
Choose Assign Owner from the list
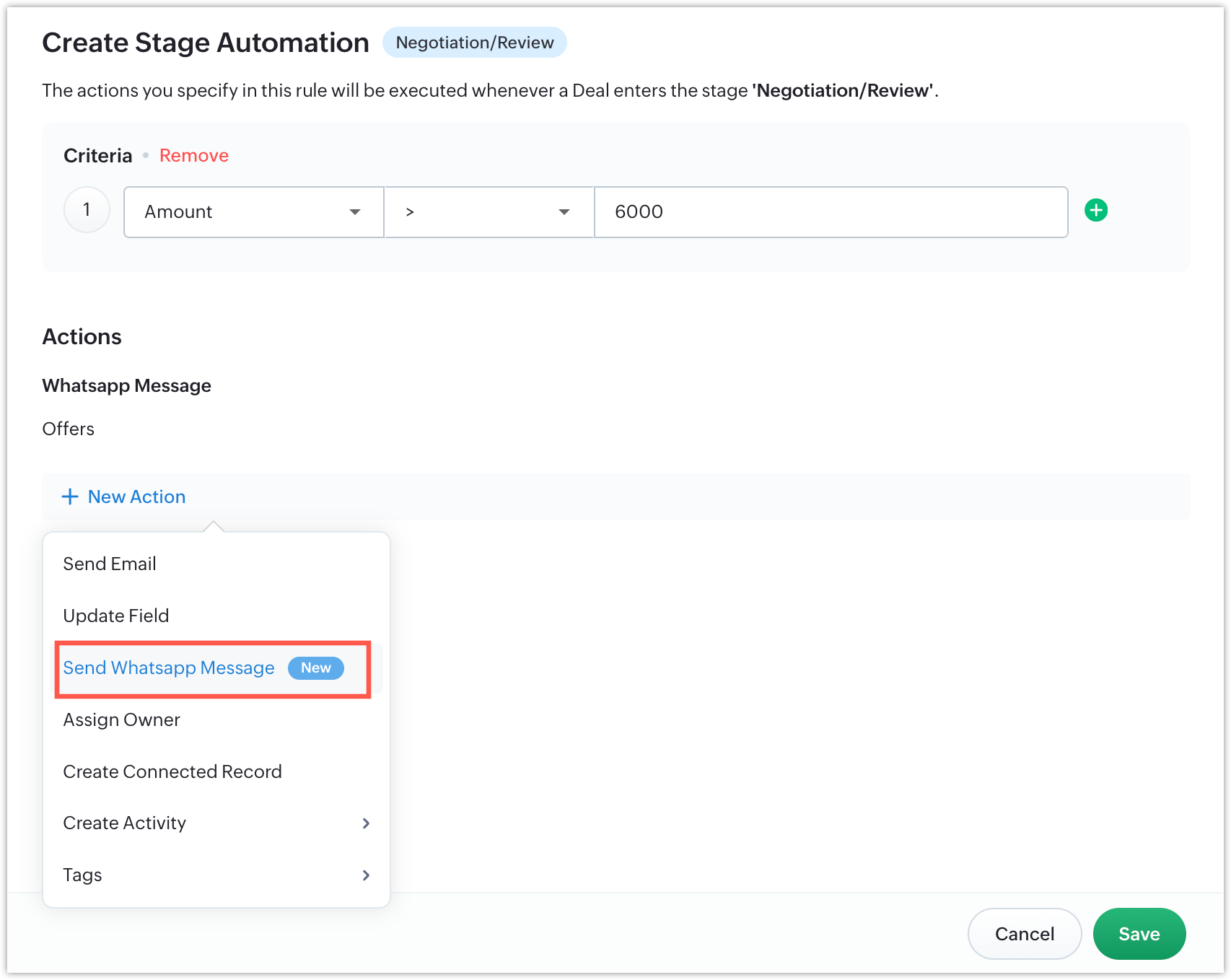tap(121, 719)
